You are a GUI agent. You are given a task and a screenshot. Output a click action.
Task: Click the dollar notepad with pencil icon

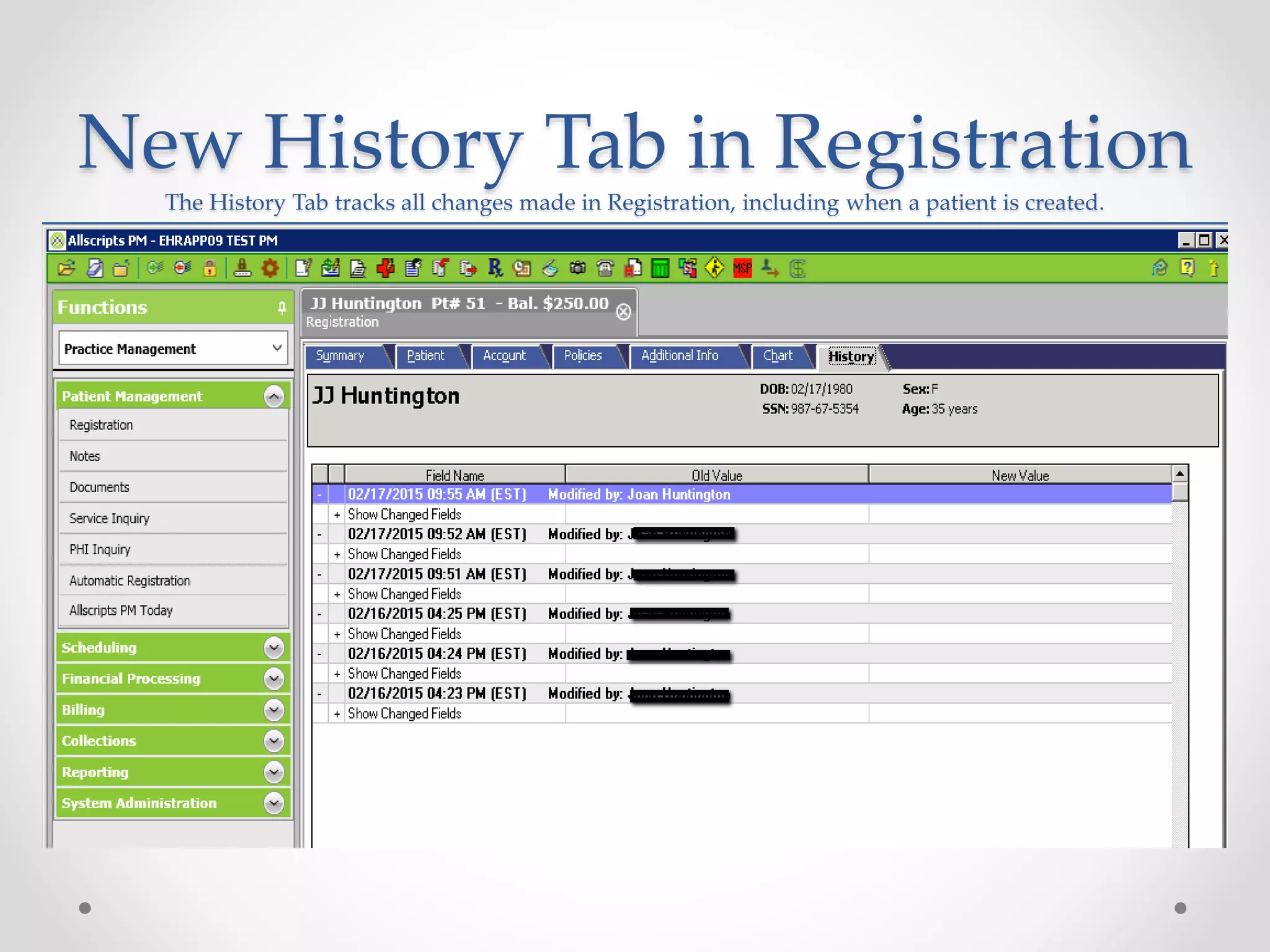tap(331, 268)
